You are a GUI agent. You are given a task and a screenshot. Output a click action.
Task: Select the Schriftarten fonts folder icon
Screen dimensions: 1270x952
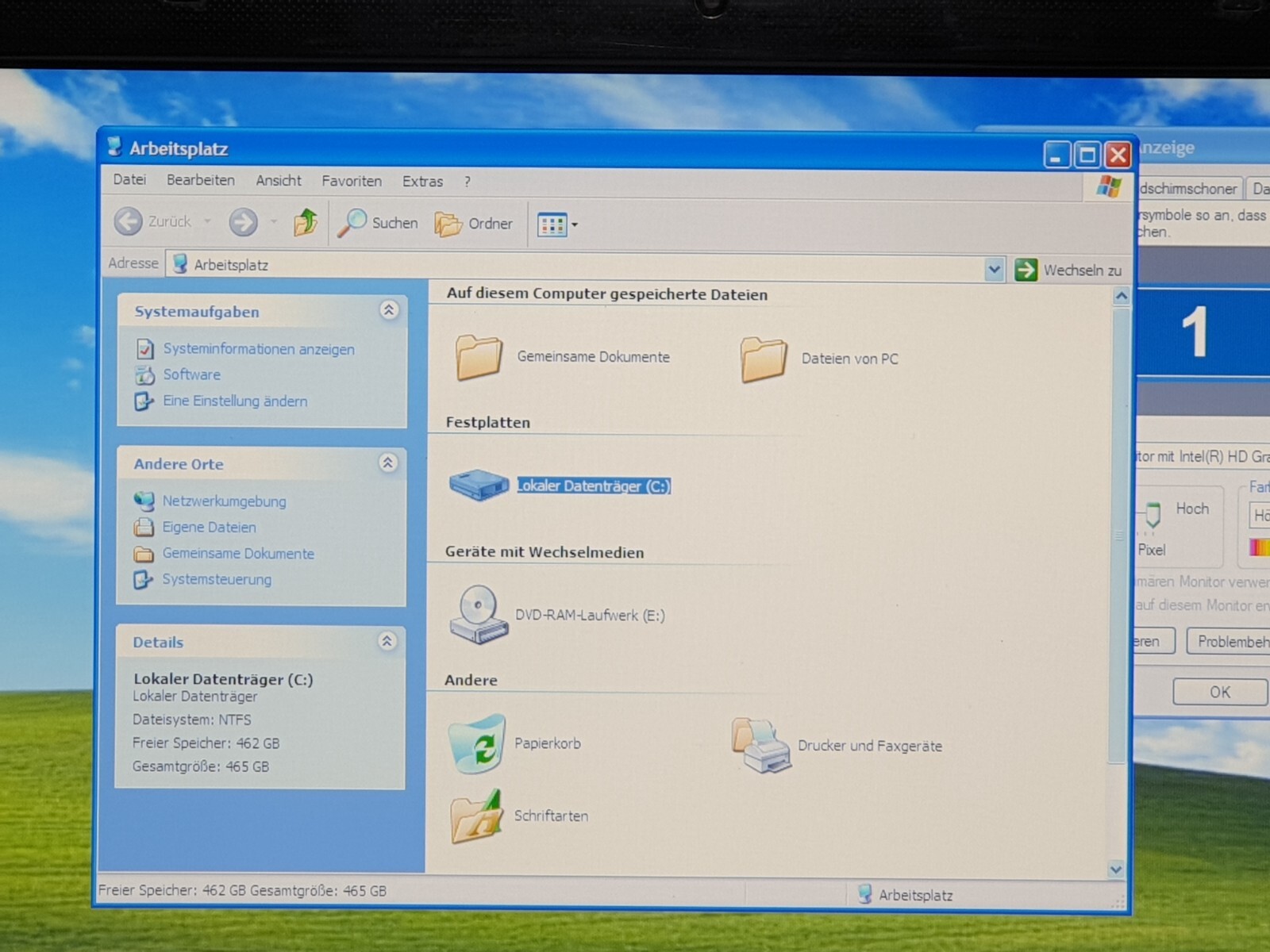(476, 816)
